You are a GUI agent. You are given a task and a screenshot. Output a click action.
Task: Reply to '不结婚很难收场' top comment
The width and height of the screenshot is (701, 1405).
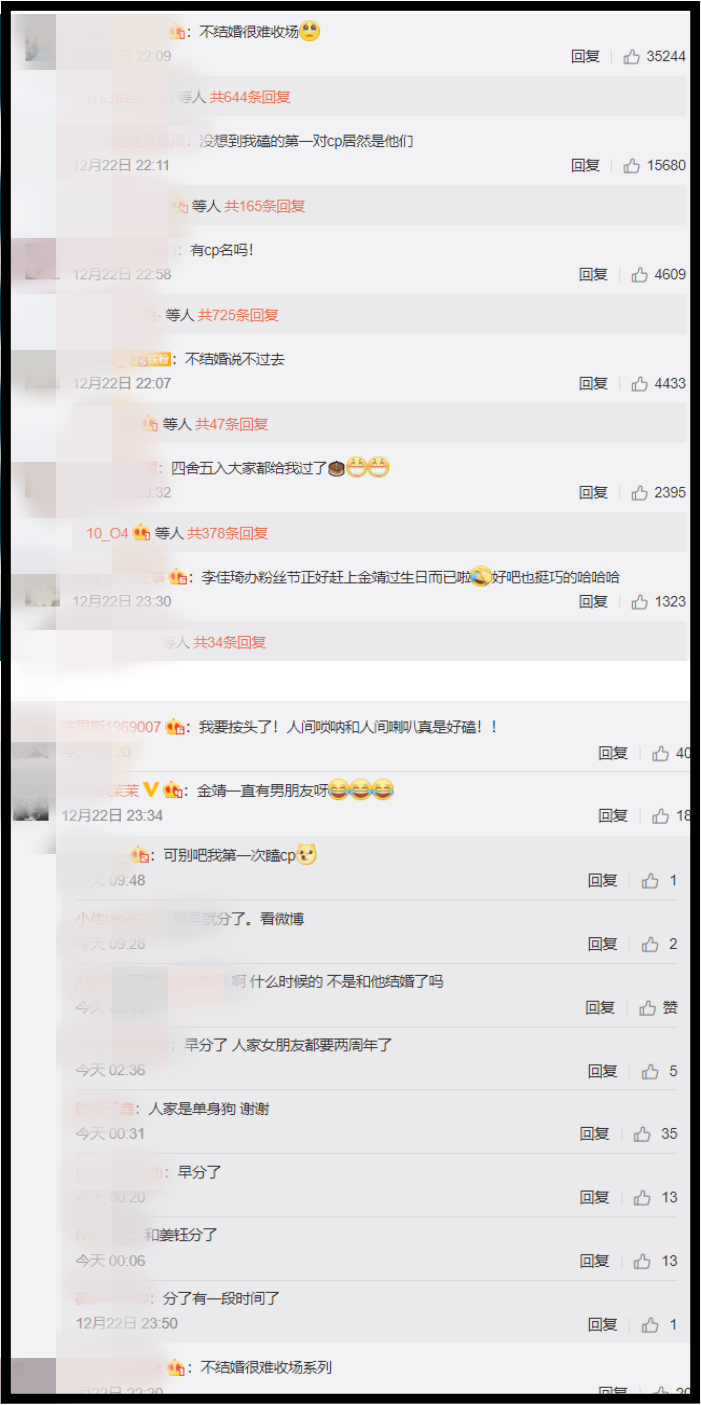click(585, 57)
